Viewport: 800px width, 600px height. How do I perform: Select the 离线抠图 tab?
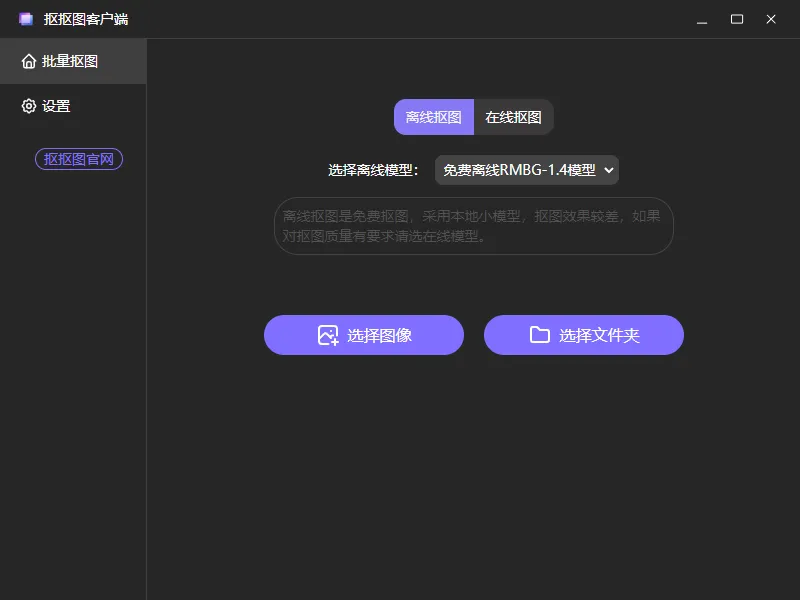434,116
